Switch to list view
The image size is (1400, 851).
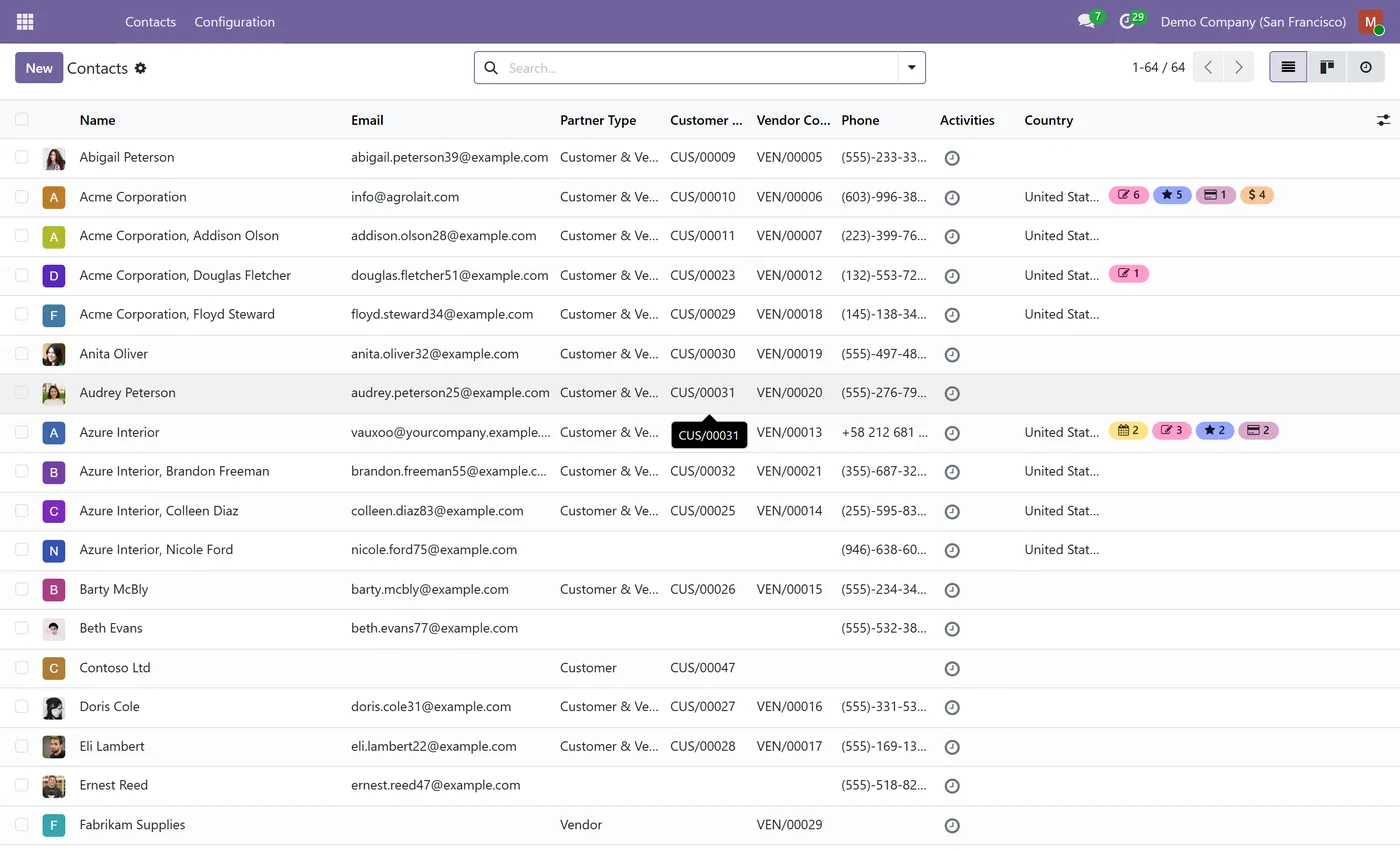tap(1288, 67)
